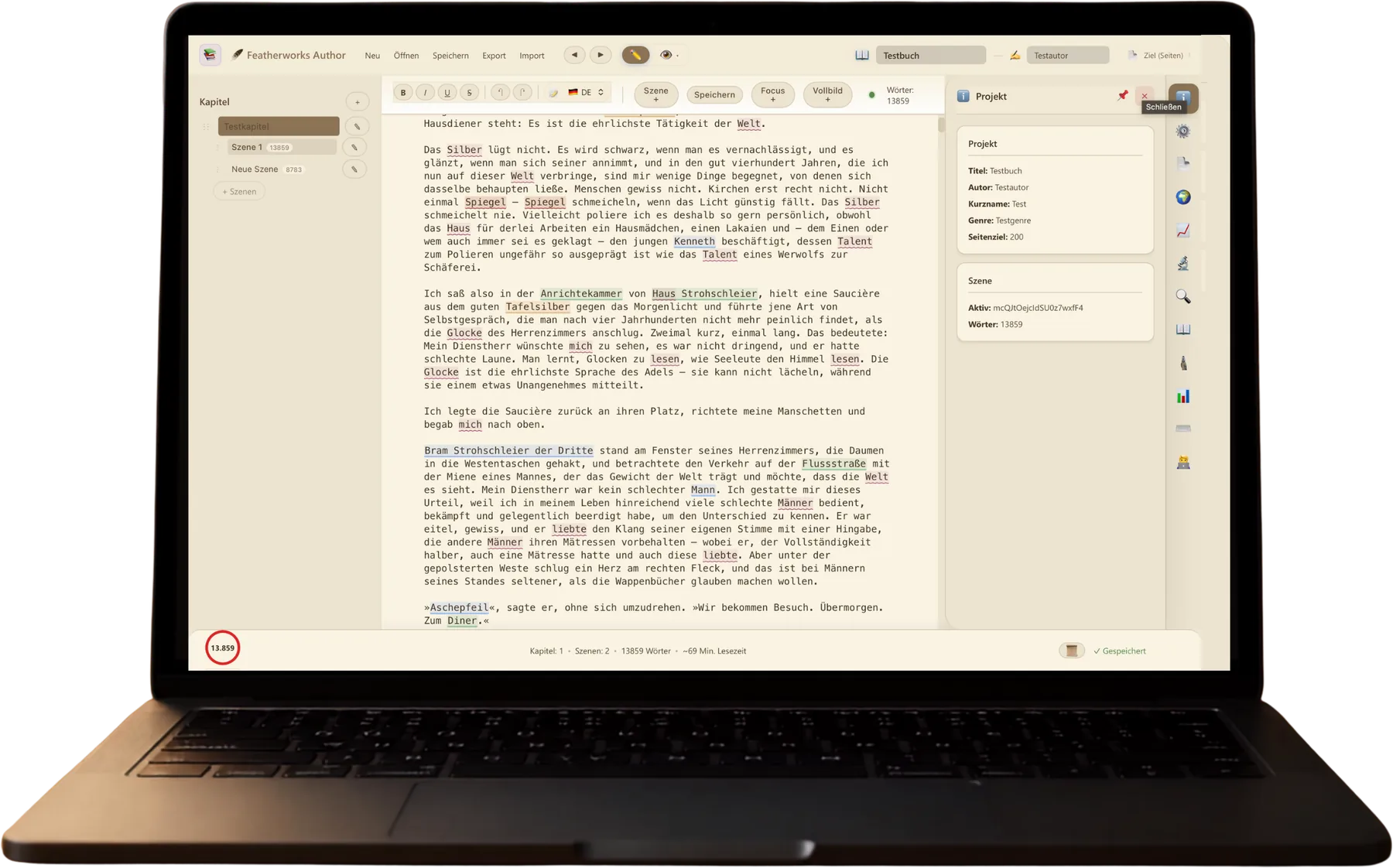1393x868 pixels.
Task: Open settings gear in right sidebar
Action: tap(1183, 132)
